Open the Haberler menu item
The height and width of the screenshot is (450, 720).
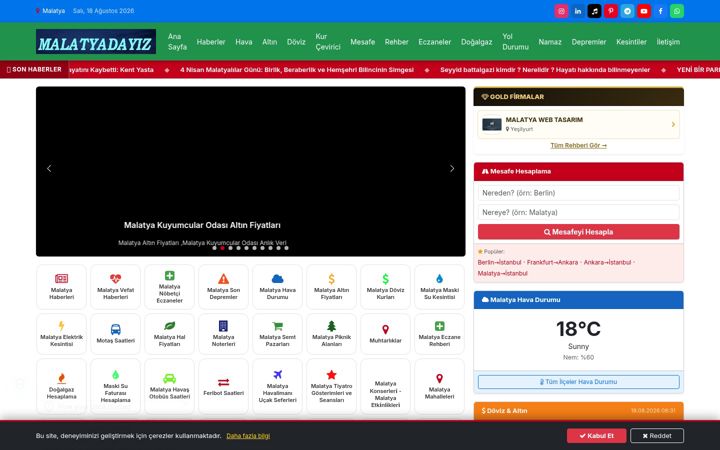point(211,42)
